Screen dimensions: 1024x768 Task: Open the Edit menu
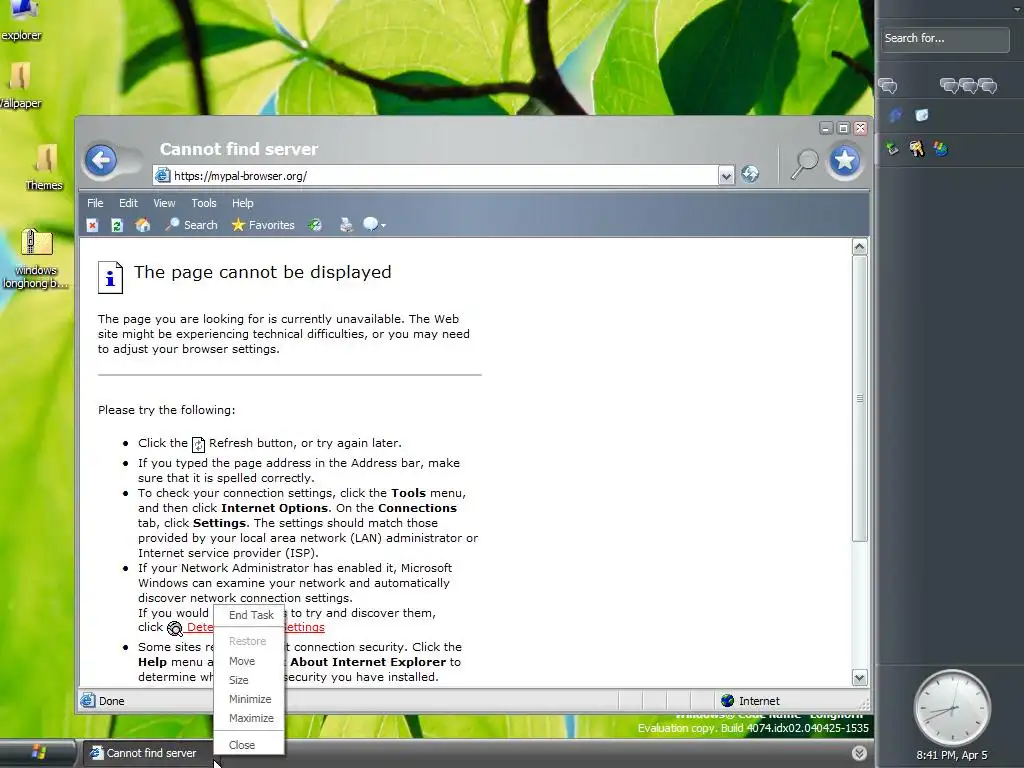click(128, 203)
